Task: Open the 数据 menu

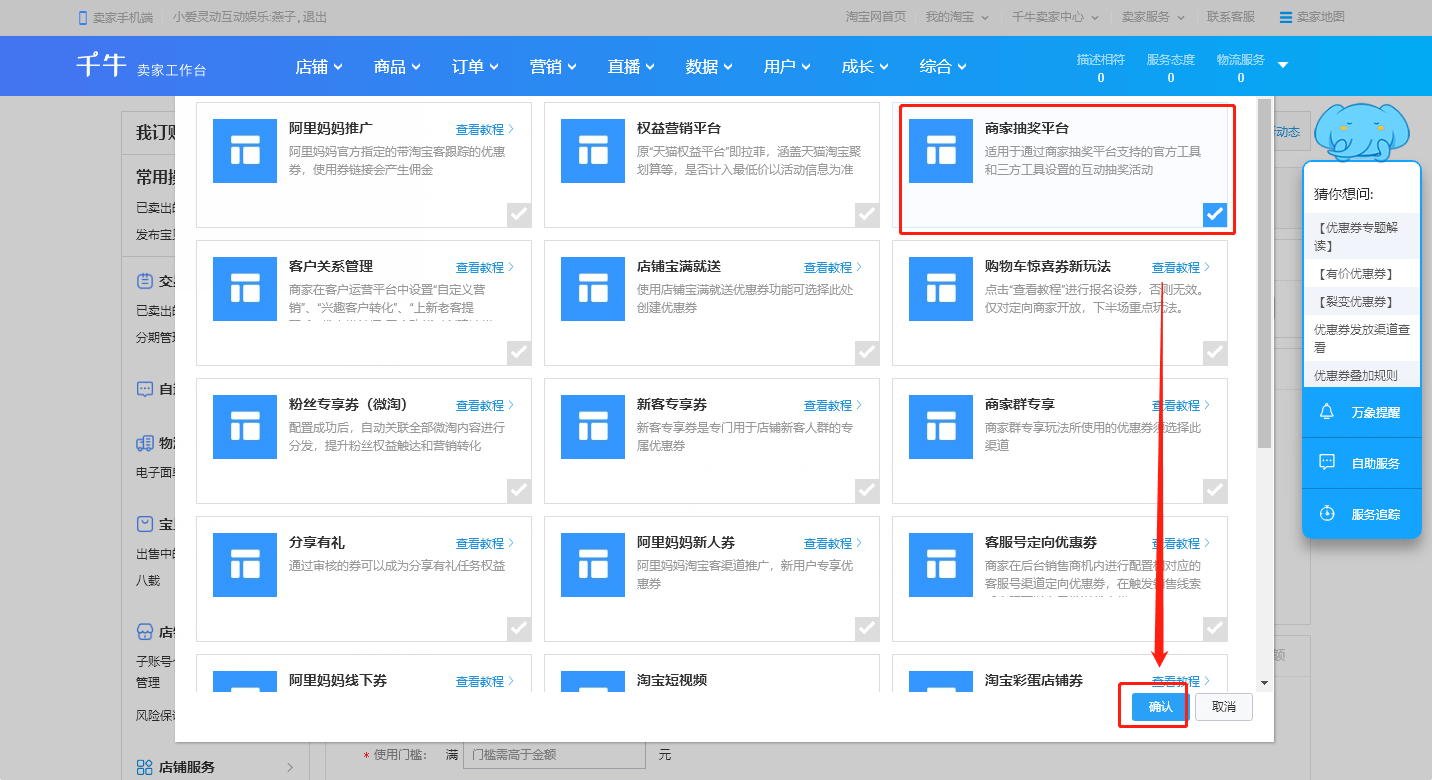Action: point(709,67)
